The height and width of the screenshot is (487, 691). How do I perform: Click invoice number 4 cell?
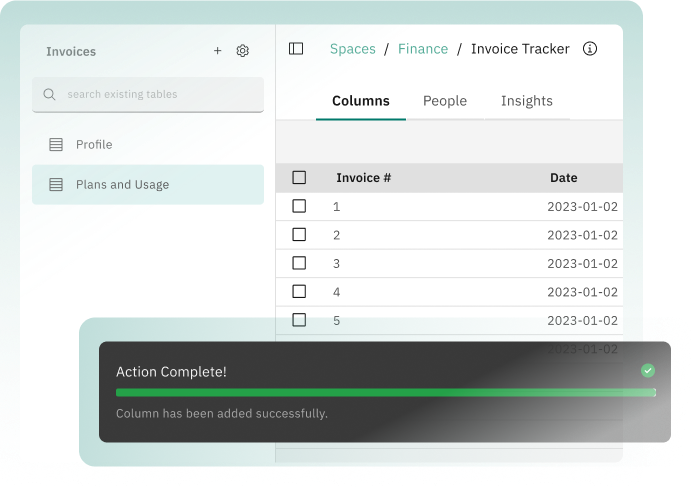336,292
